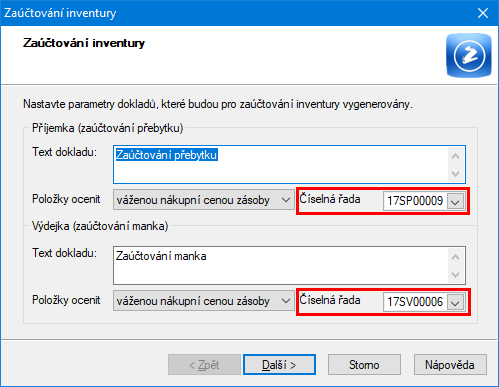This screenshot has height=387, width=499.
Task: Open Výdejka Položky ocenit valuation dropdown
Action: pos(204,301)
